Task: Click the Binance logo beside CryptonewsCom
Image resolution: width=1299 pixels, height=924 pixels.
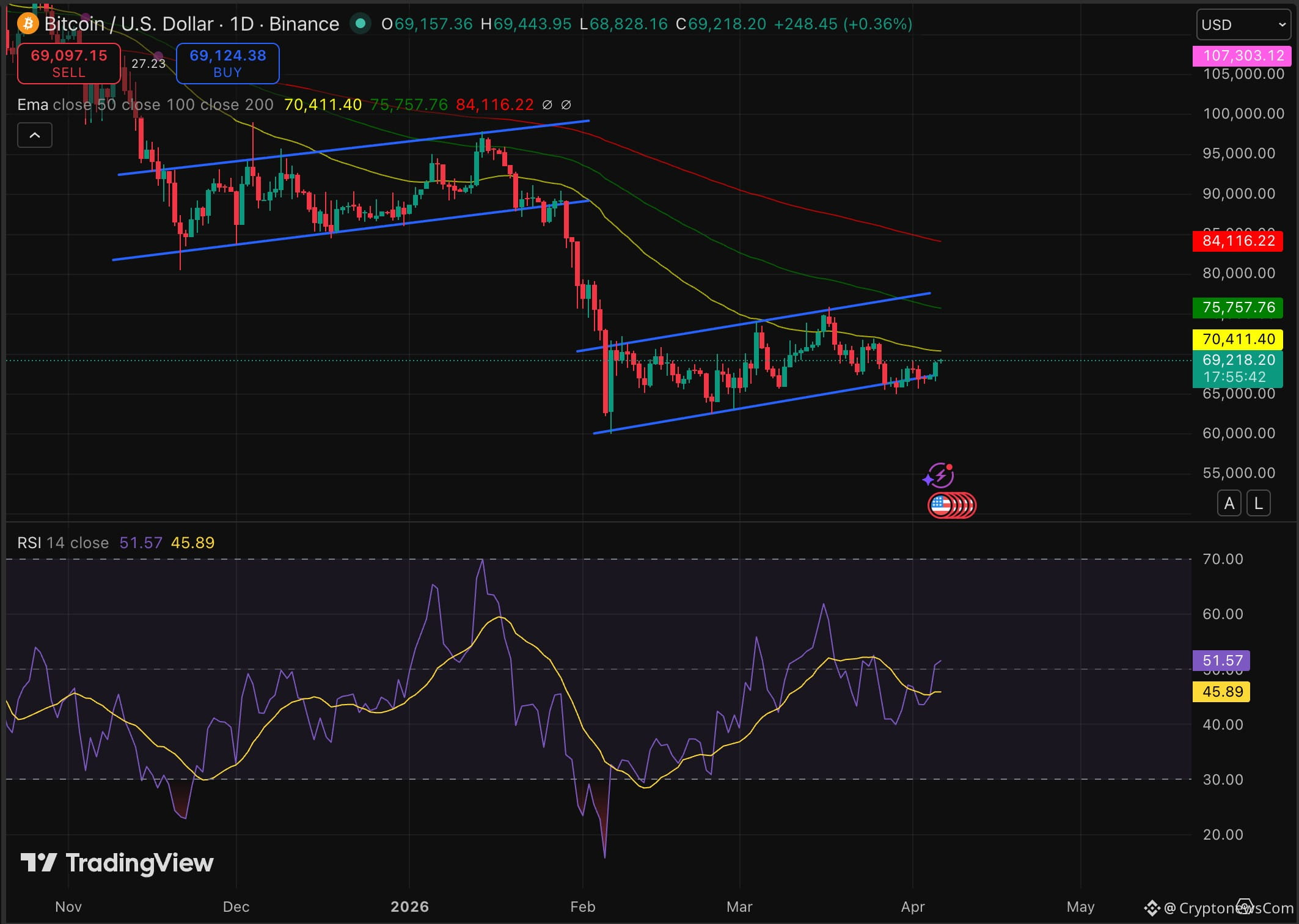Action: [1152, 908]
